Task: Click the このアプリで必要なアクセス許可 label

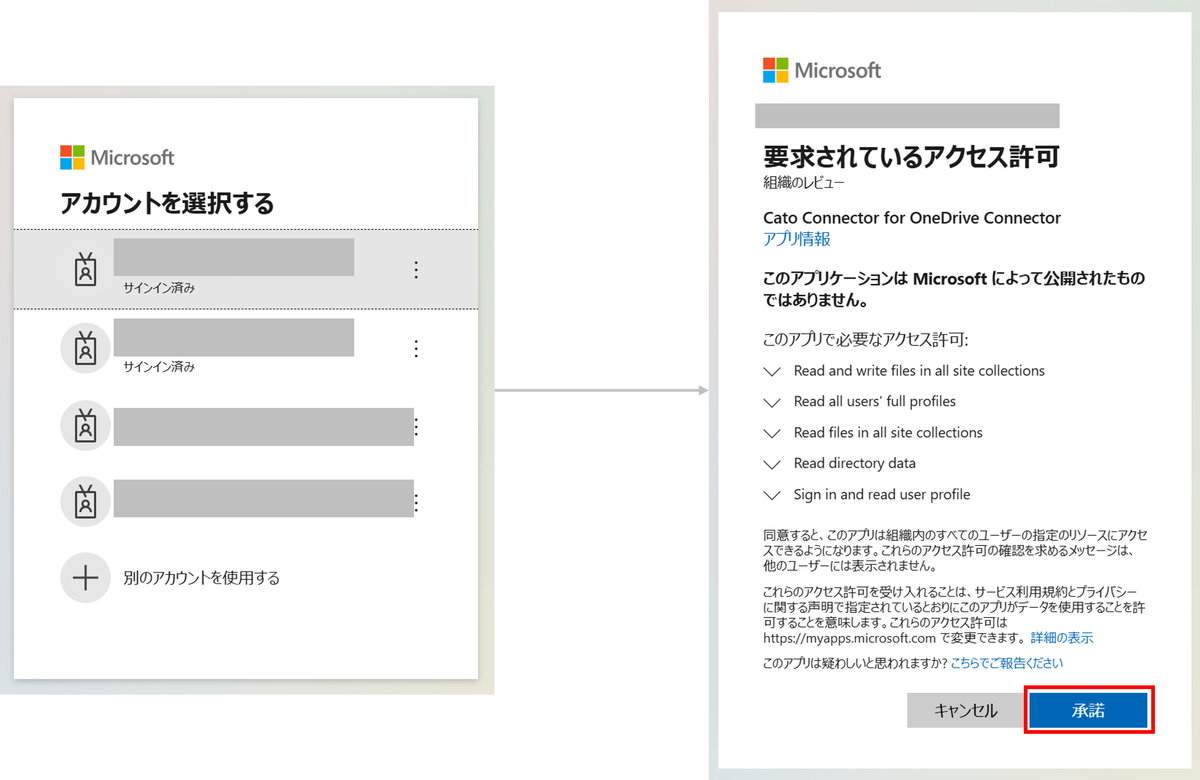Action: click(x=866, y=339)
